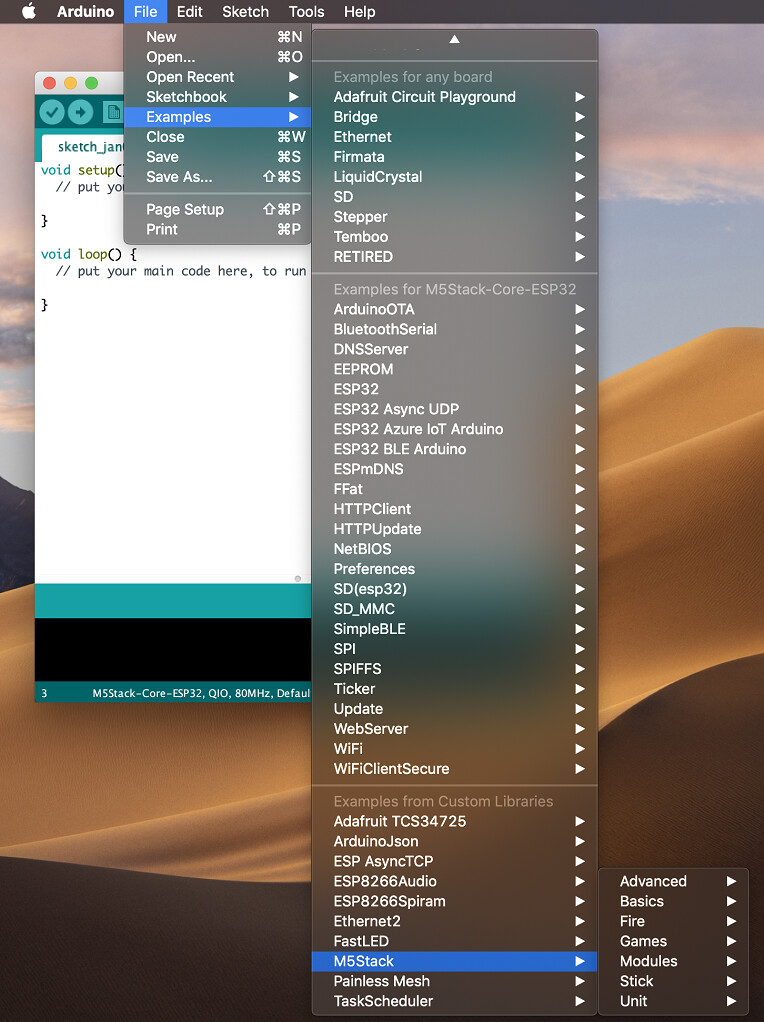Viewport: 764px width, 1022px height.
Task: Expand the Stepper examples submenu
Action: point(455,217)
